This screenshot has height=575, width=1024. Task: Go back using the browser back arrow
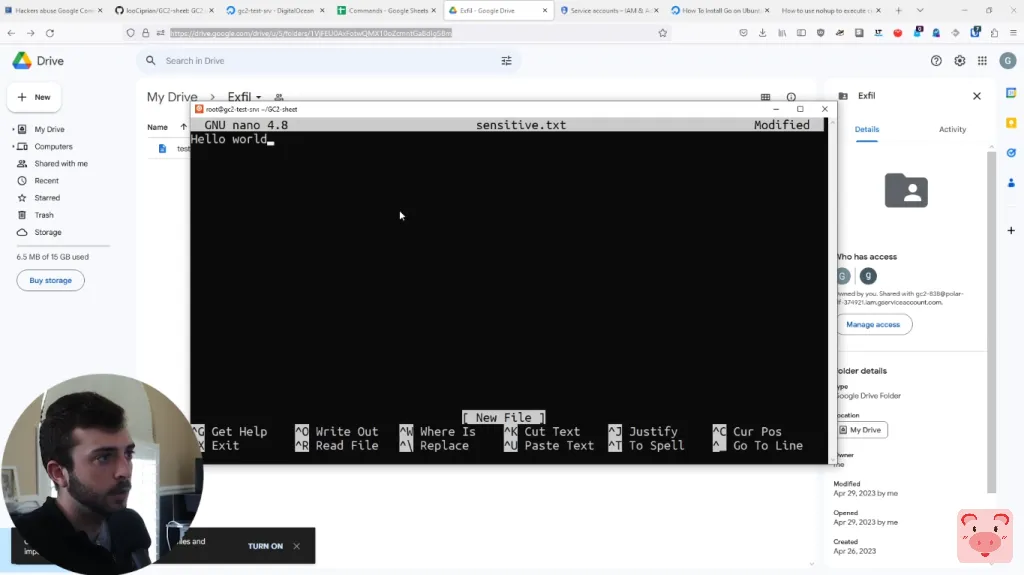pyautogui.click(x=11, y=33)
